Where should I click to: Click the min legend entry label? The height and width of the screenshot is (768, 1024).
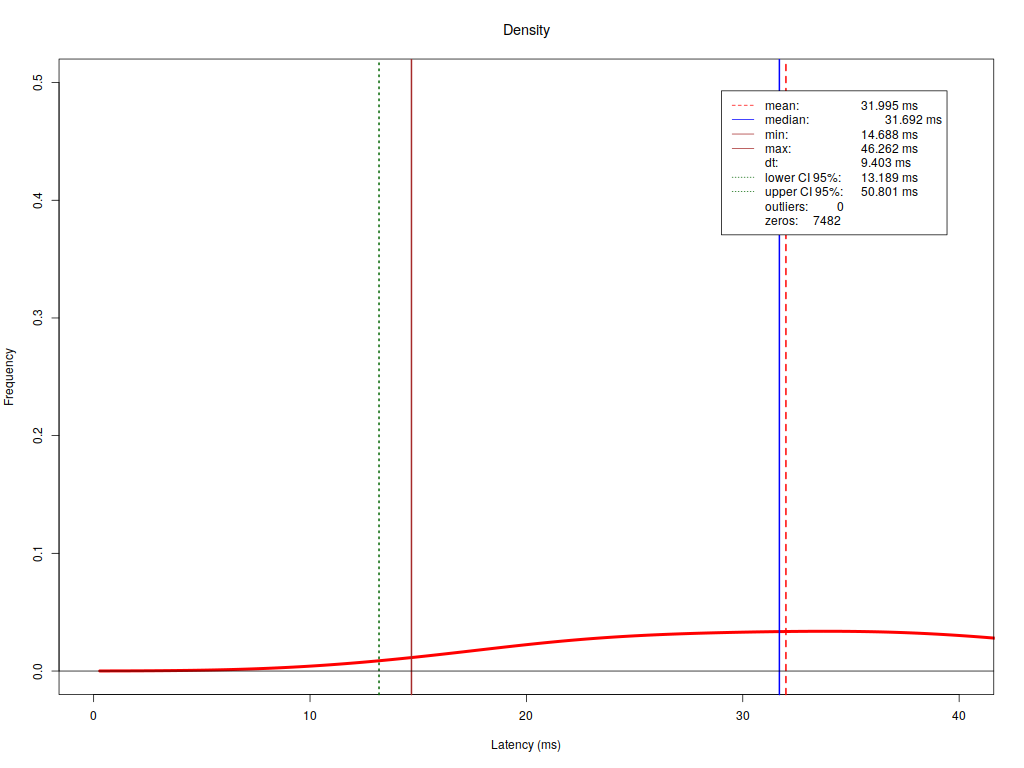(x=776, y=135)
